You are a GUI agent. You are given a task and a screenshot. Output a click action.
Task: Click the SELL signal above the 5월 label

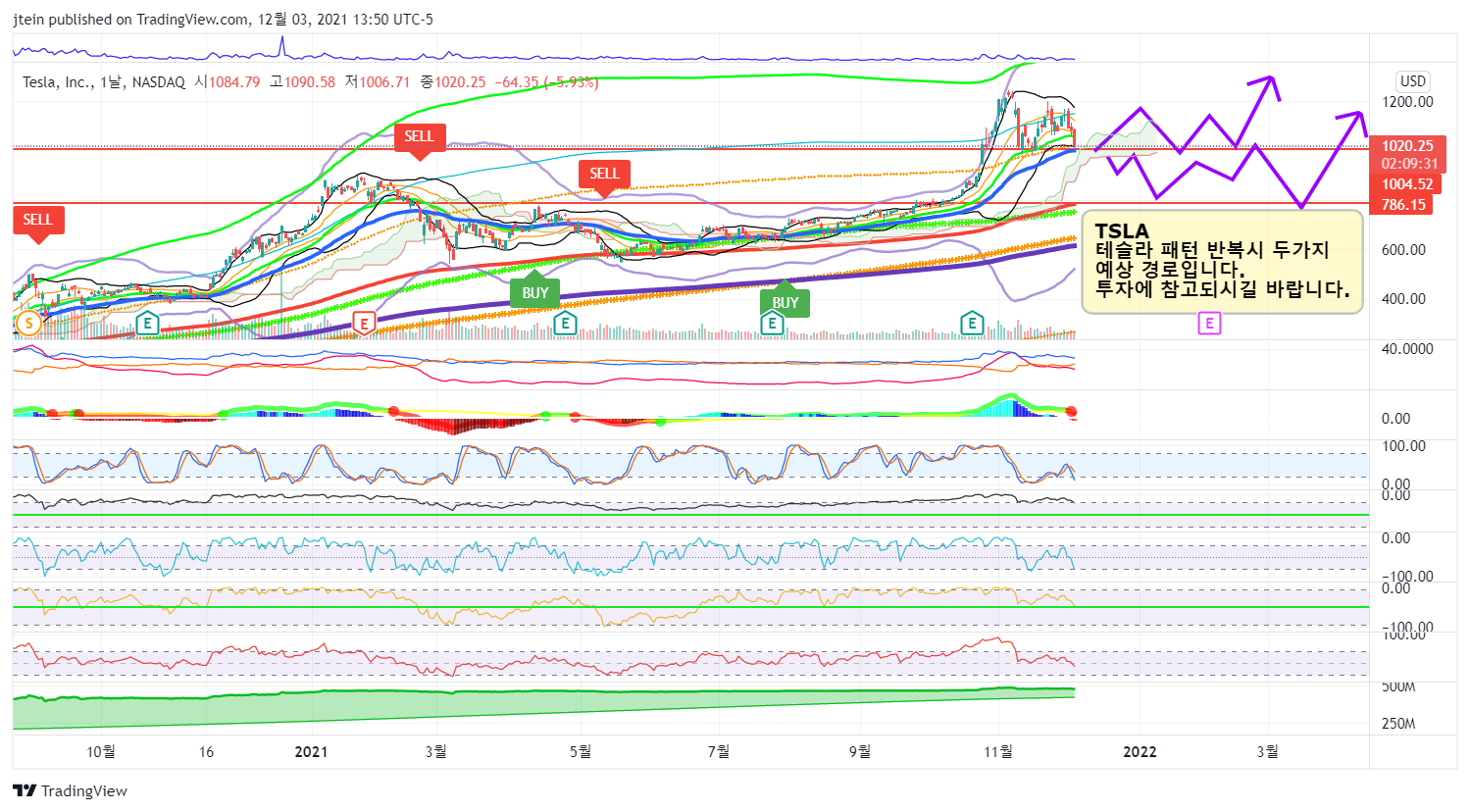pos(604,176)
